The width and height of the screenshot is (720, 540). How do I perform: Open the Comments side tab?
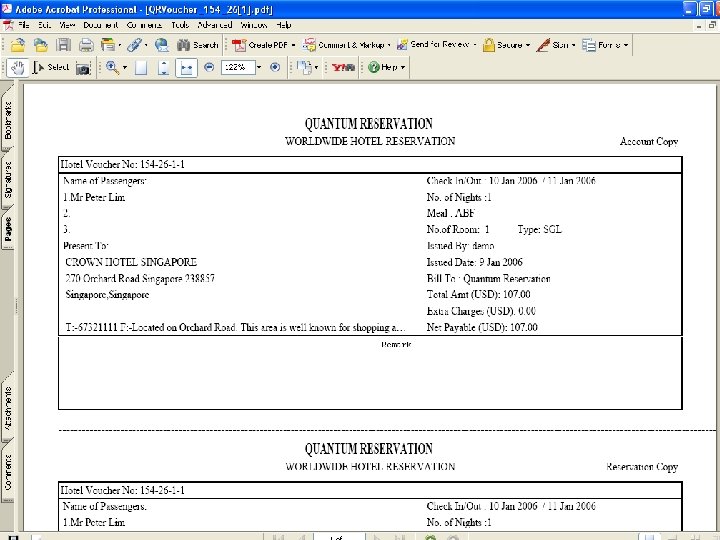(x=8, y=472)
